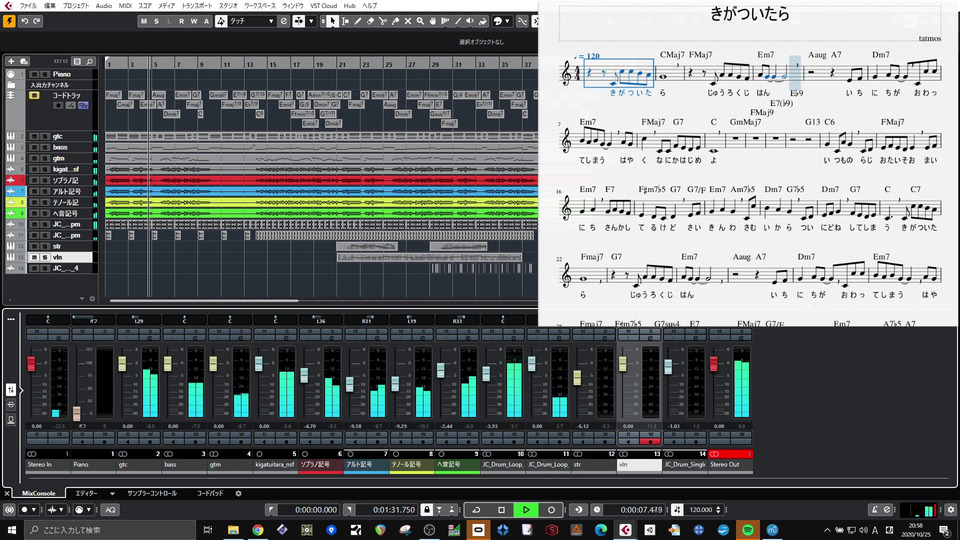Toggle global Mute (M) state button
The height and width of the screenshot is (540, 960).
(x=144, y=21)
